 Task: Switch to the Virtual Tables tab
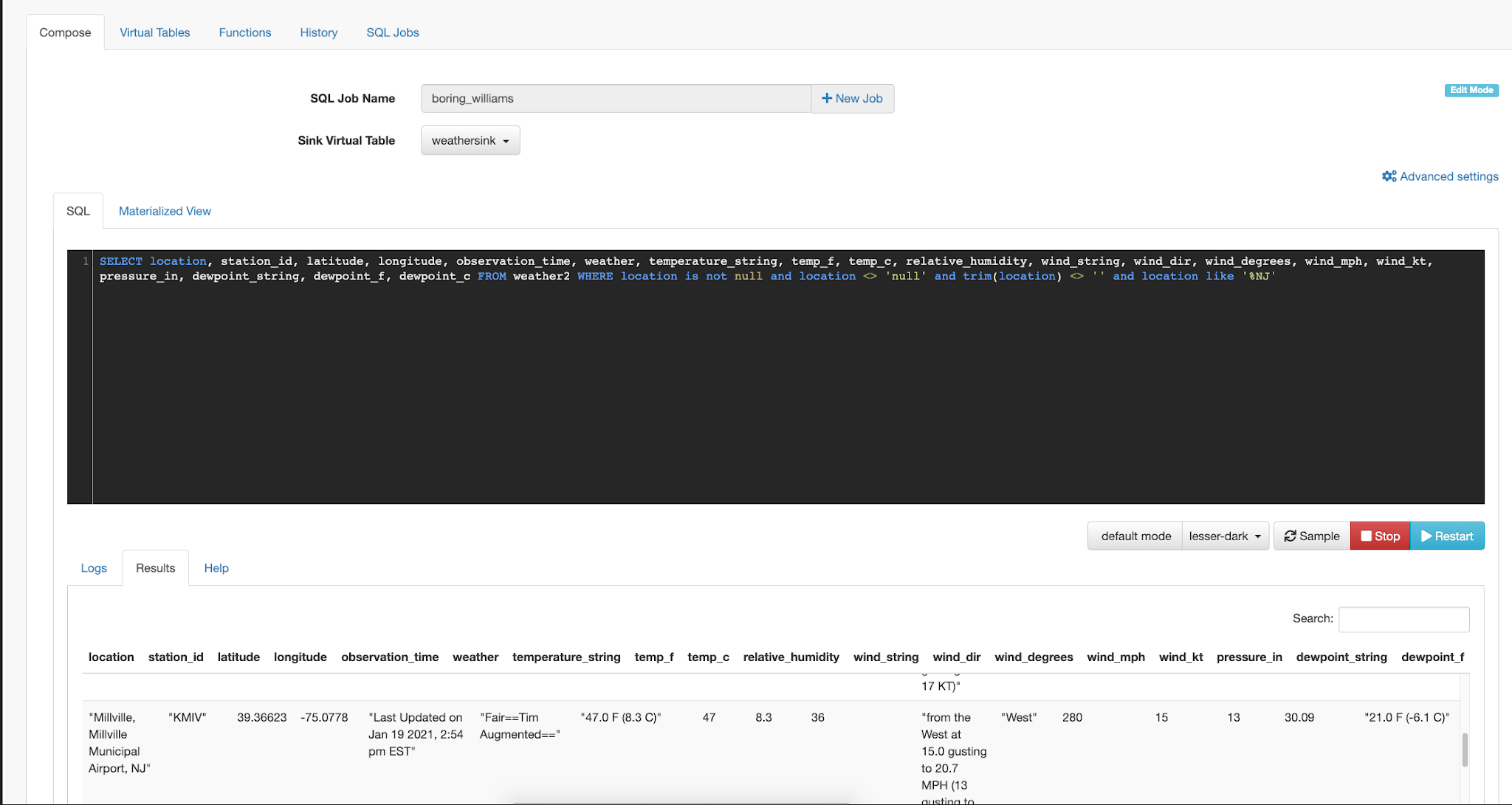click(155, 32)
